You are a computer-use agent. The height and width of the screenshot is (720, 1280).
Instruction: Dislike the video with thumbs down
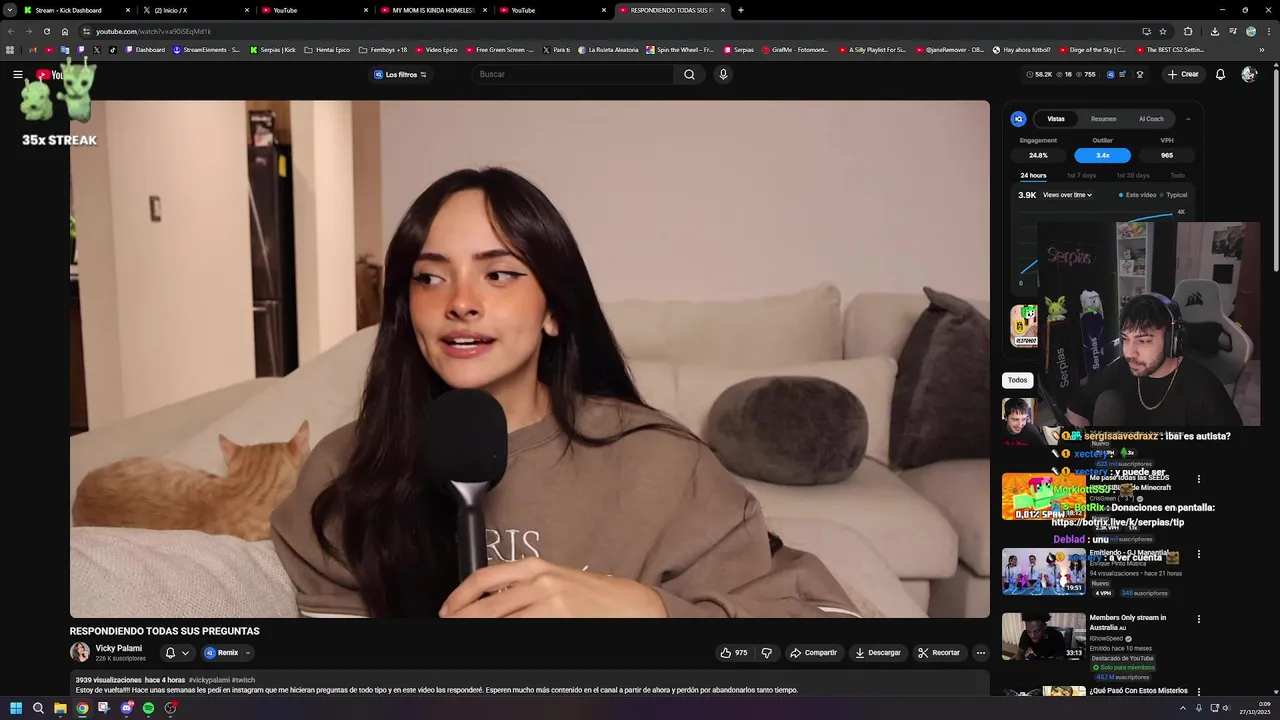(767, 653)
